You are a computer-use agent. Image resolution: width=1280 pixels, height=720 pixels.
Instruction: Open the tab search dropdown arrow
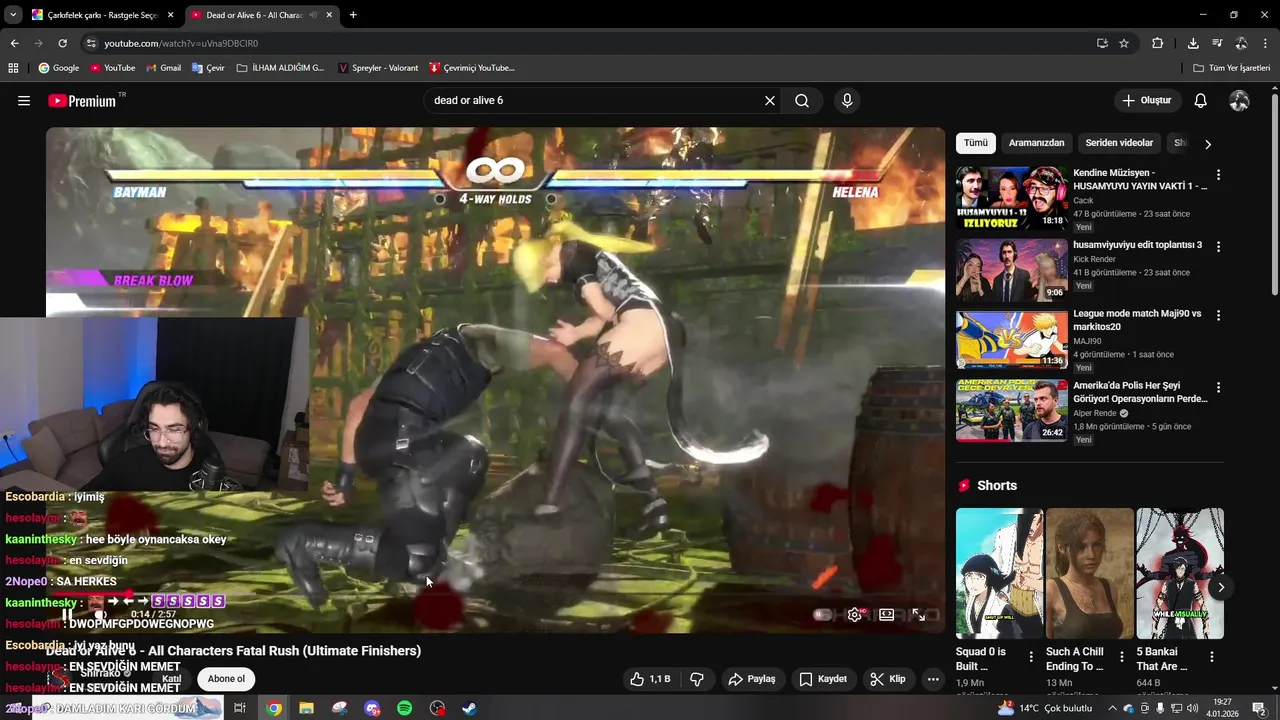click(12, 15)
